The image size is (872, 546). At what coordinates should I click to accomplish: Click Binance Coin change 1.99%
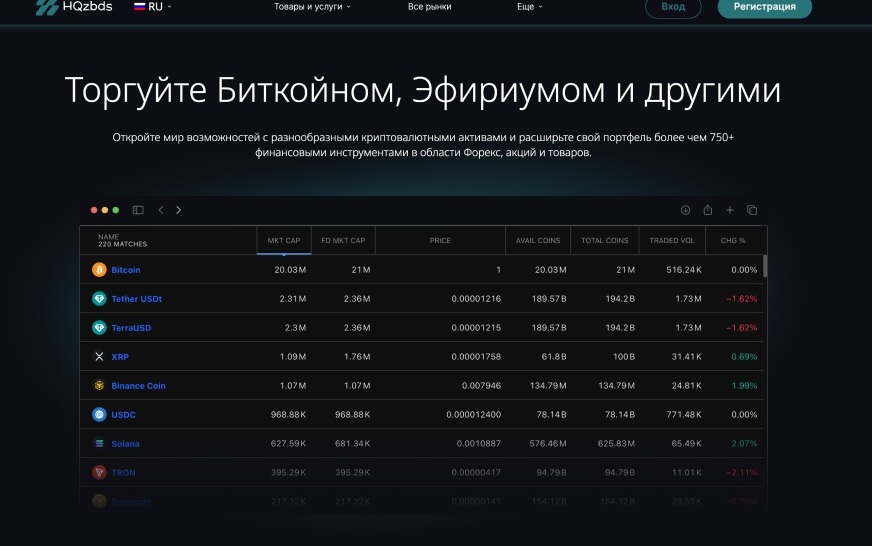pyautogui.click(x=744, y=385)
